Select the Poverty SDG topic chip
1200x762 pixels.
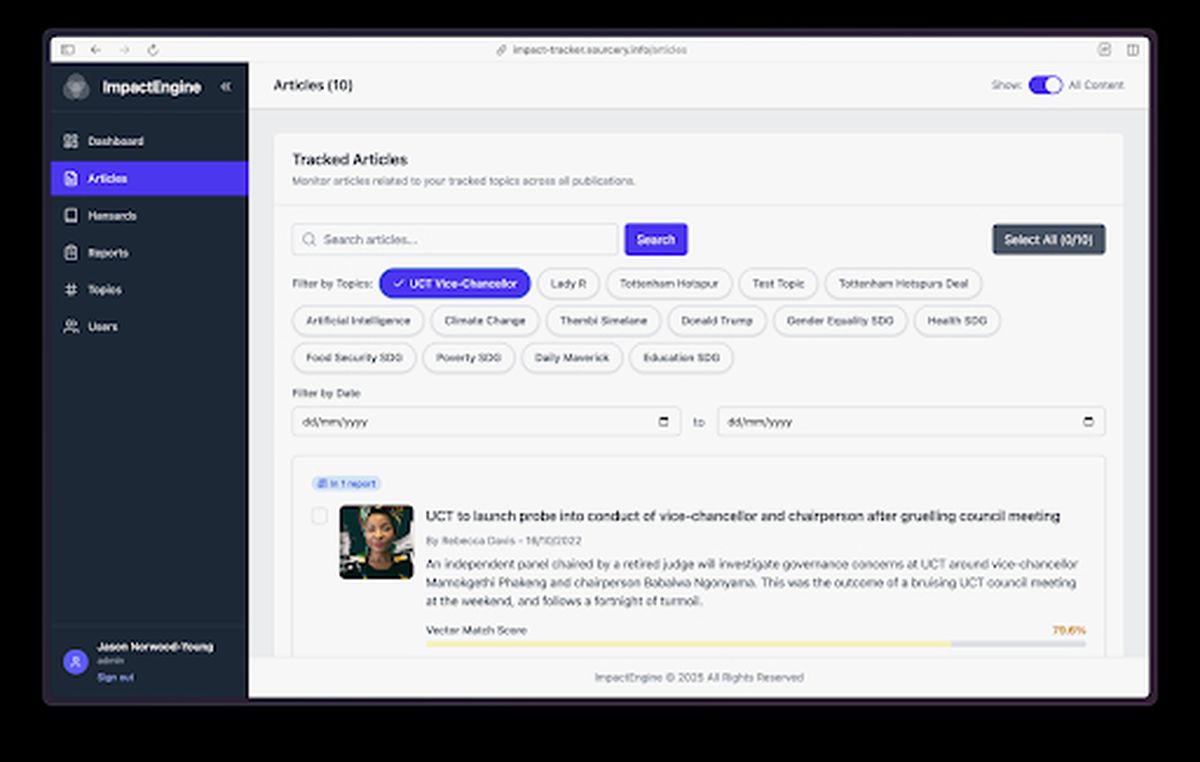(469, 358)
